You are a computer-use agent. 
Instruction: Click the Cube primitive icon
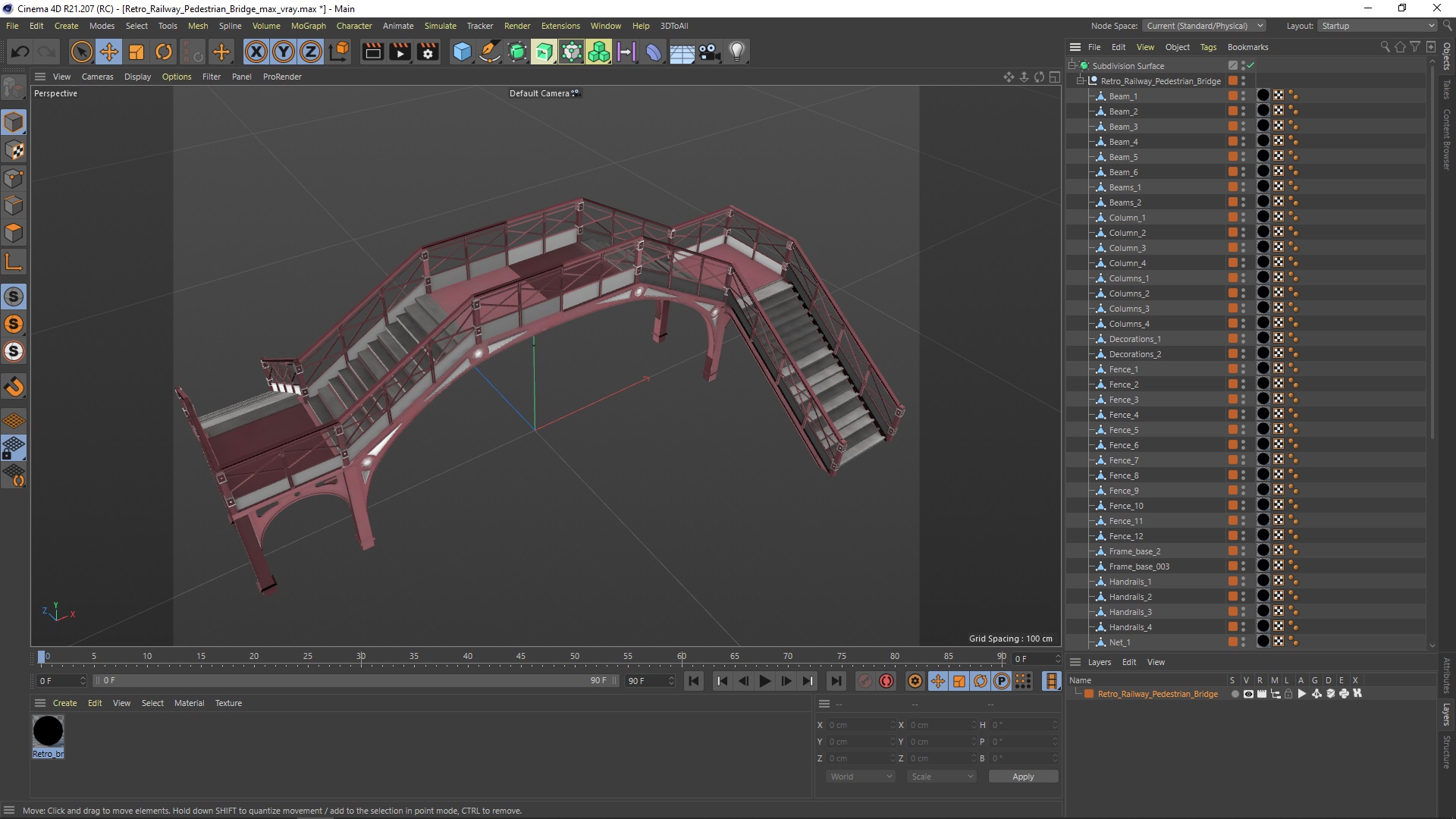(462, 52)
